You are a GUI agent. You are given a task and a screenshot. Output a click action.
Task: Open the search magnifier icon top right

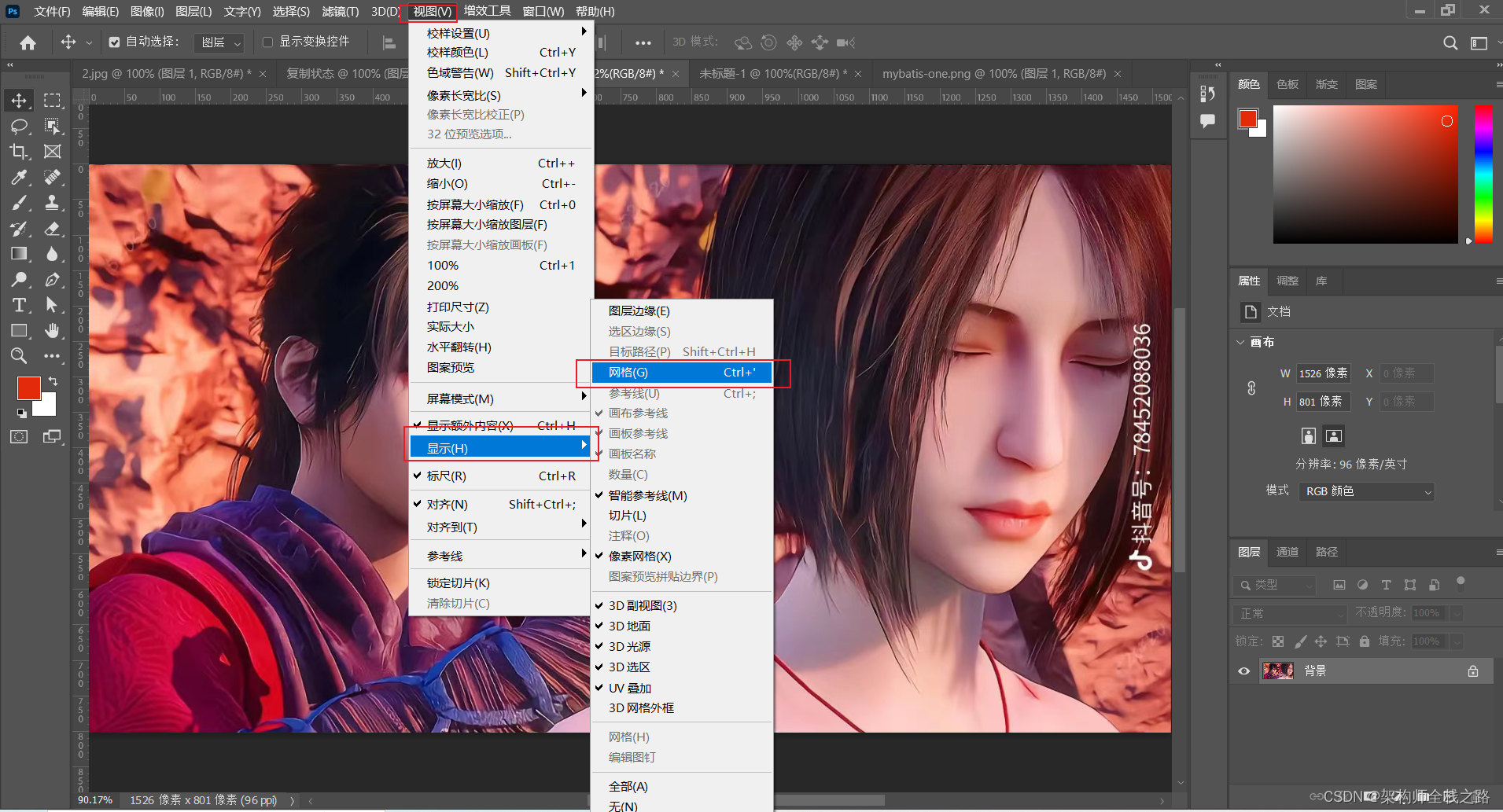coord(1450,42)
